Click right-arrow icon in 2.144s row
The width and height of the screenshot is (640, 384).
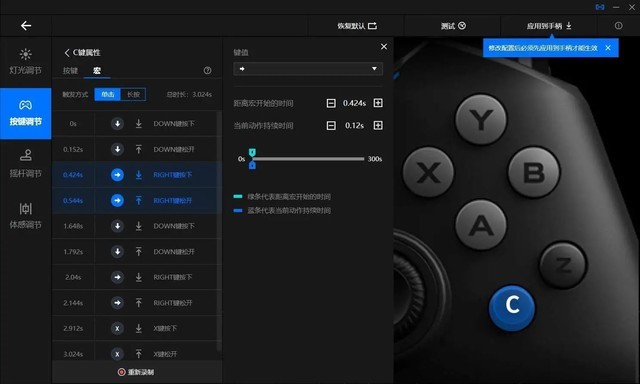tap(117, 303)
